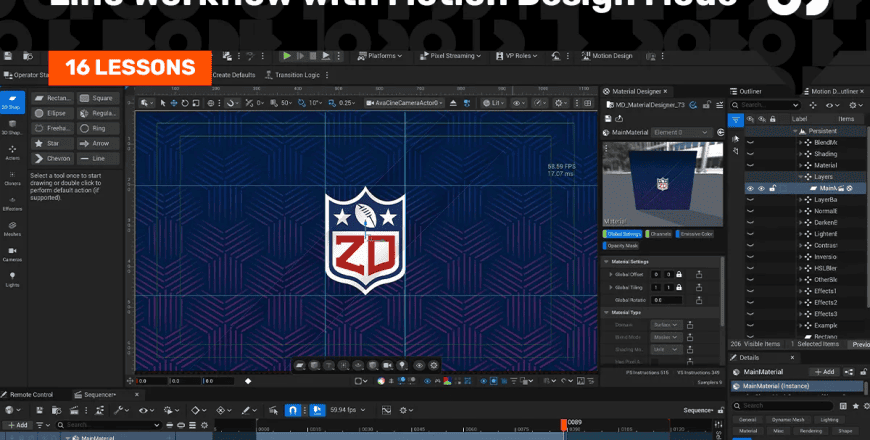Screen dimensions: 870x440
Task: Open the 2D Shapes palette category
Action: tap(12, 102)
